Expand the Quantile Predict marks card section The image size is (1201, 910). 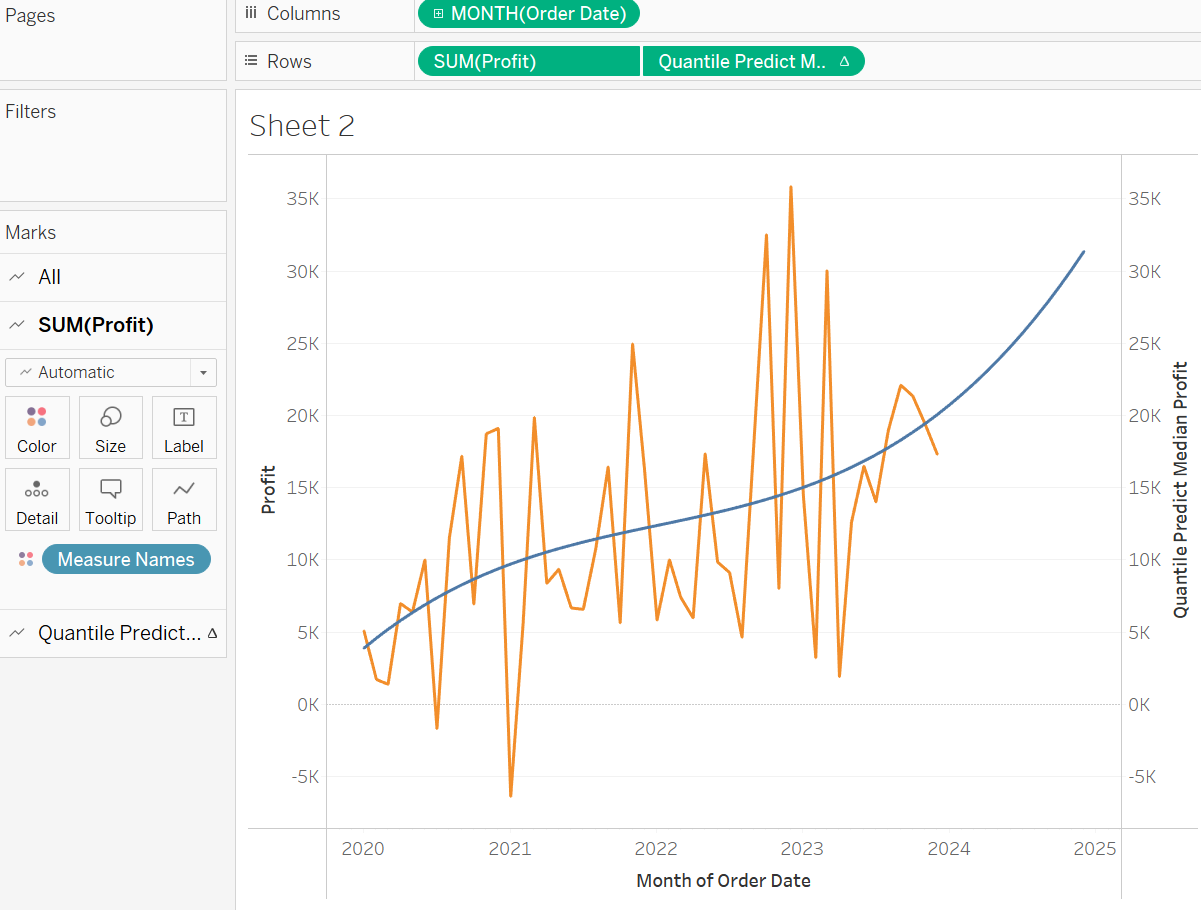(118, 633)
